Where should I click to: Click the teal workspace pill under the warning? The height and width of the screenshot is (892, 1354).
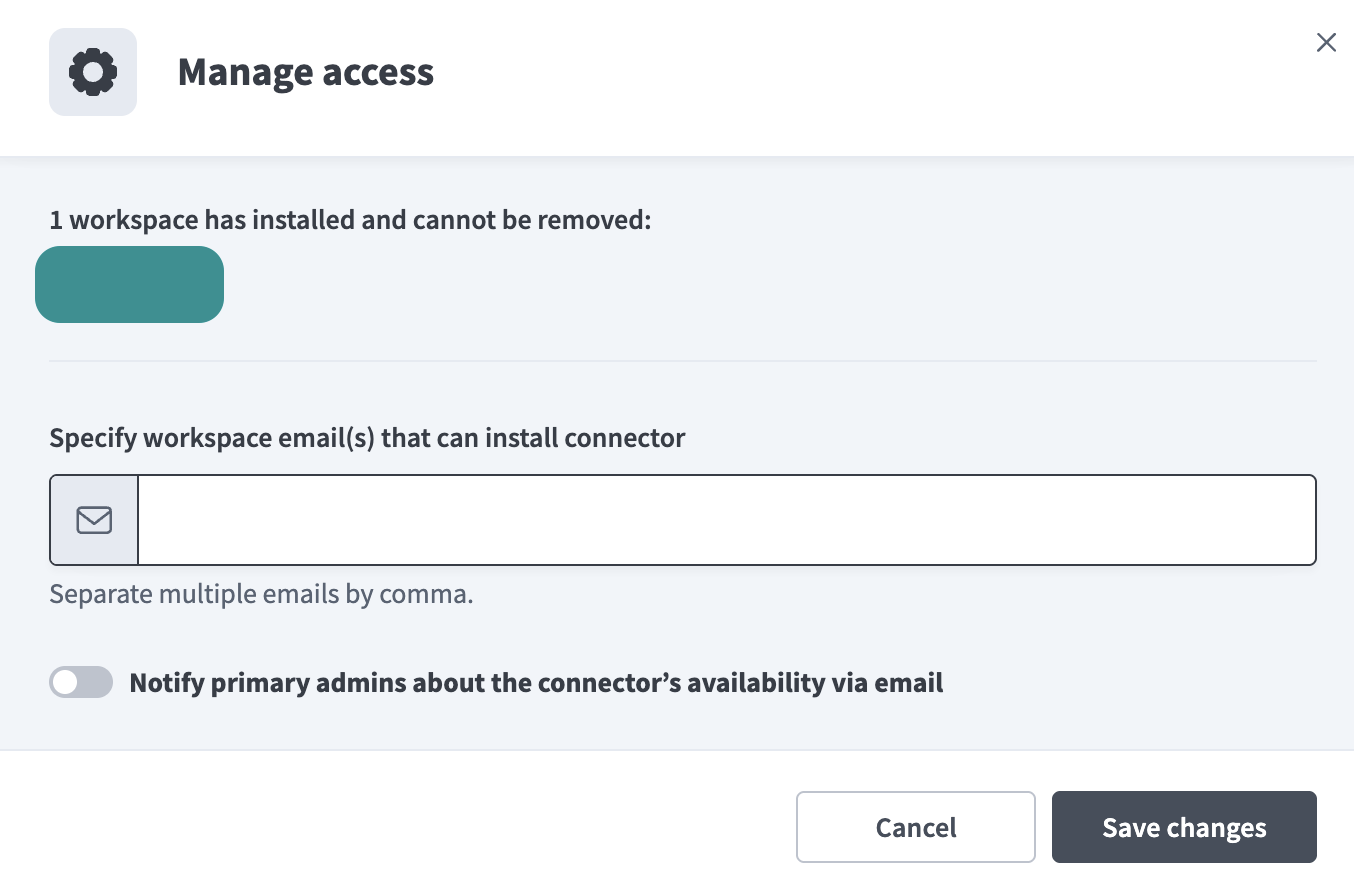click(x=130, y=284)
